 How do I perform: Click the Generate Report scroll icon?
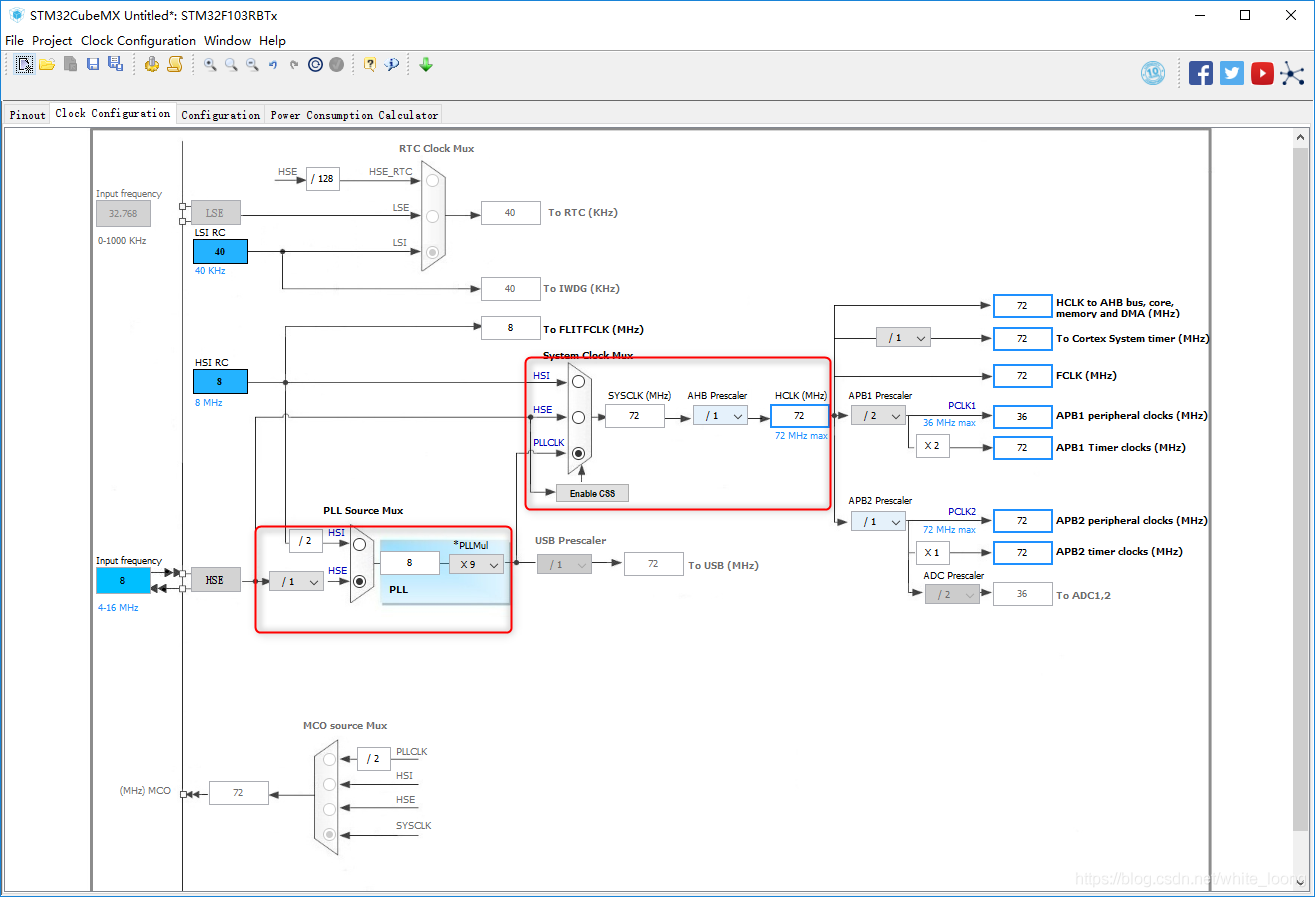pos(175,64)
